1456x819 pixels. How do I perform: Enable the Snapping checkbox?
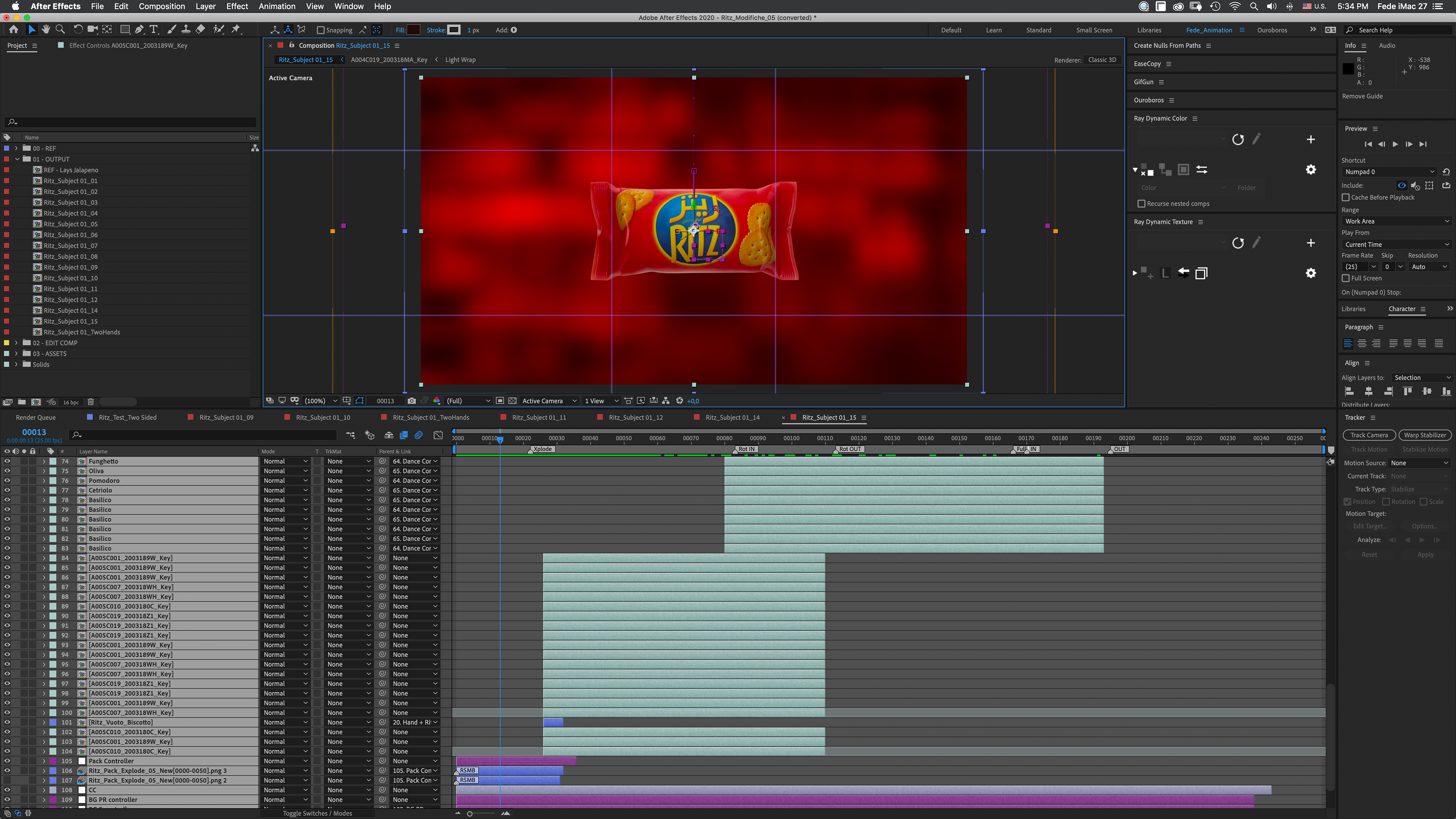coord(320,30)
